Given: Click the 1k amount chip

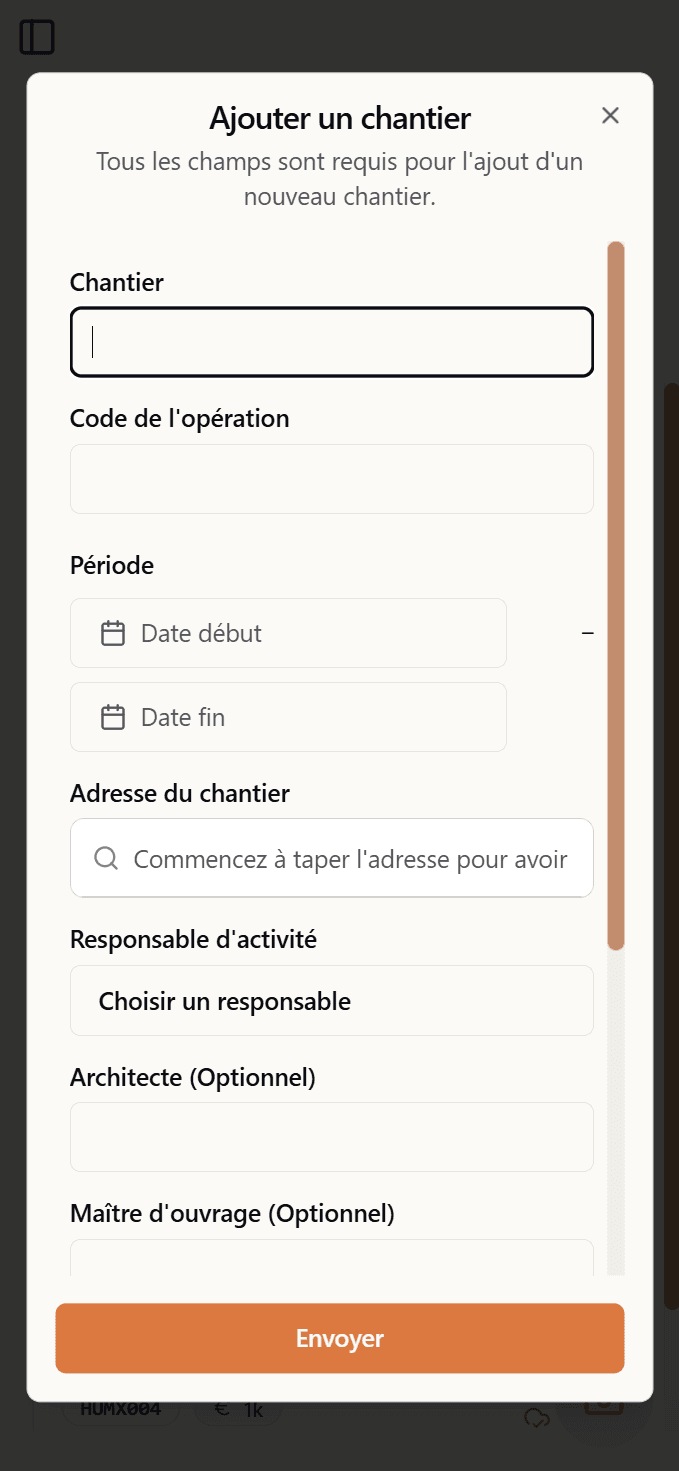Looking at the screenshot, I should click(252, 1408).
